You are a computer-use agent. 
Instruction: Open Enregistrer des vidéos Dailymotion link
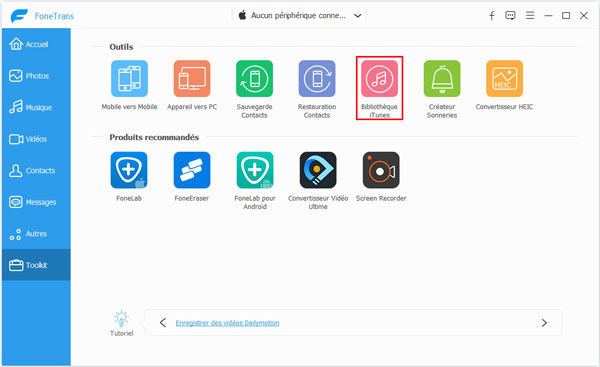[x=227, y=323]
